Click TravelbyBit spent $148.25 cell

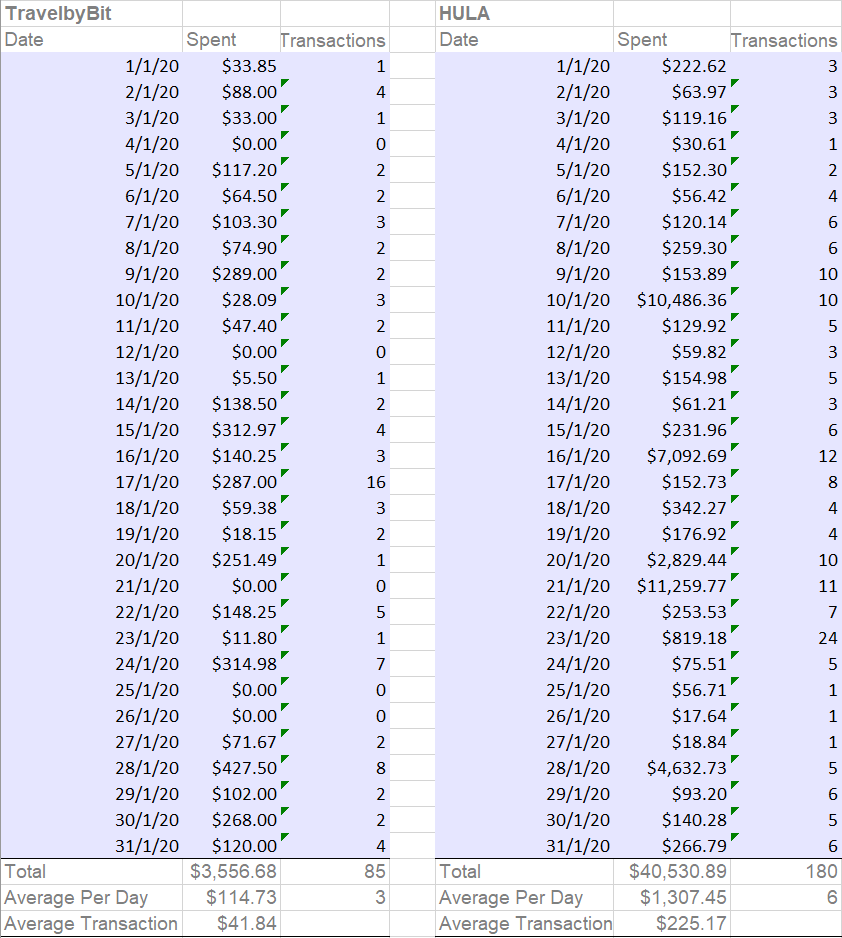(231, 612)
